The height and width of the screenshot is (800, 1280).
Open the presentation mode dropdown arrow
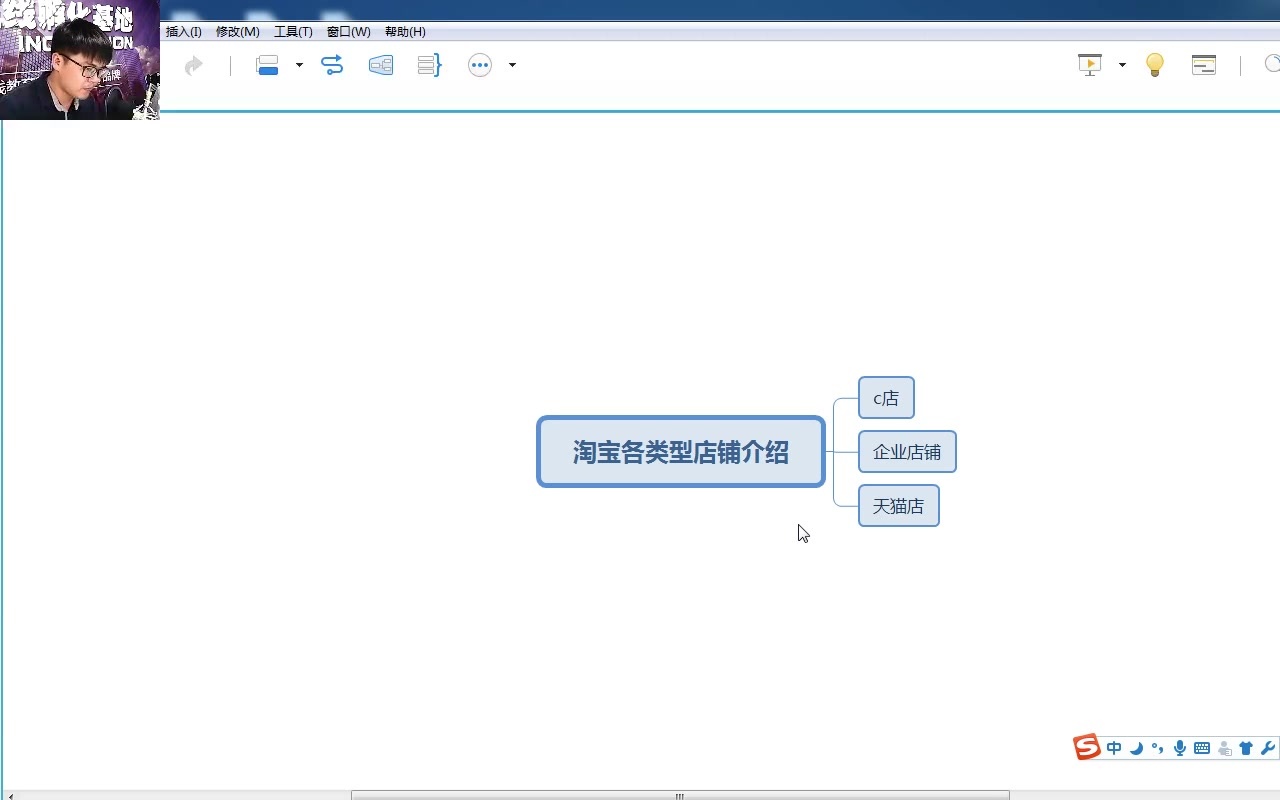click(1122, 65)
